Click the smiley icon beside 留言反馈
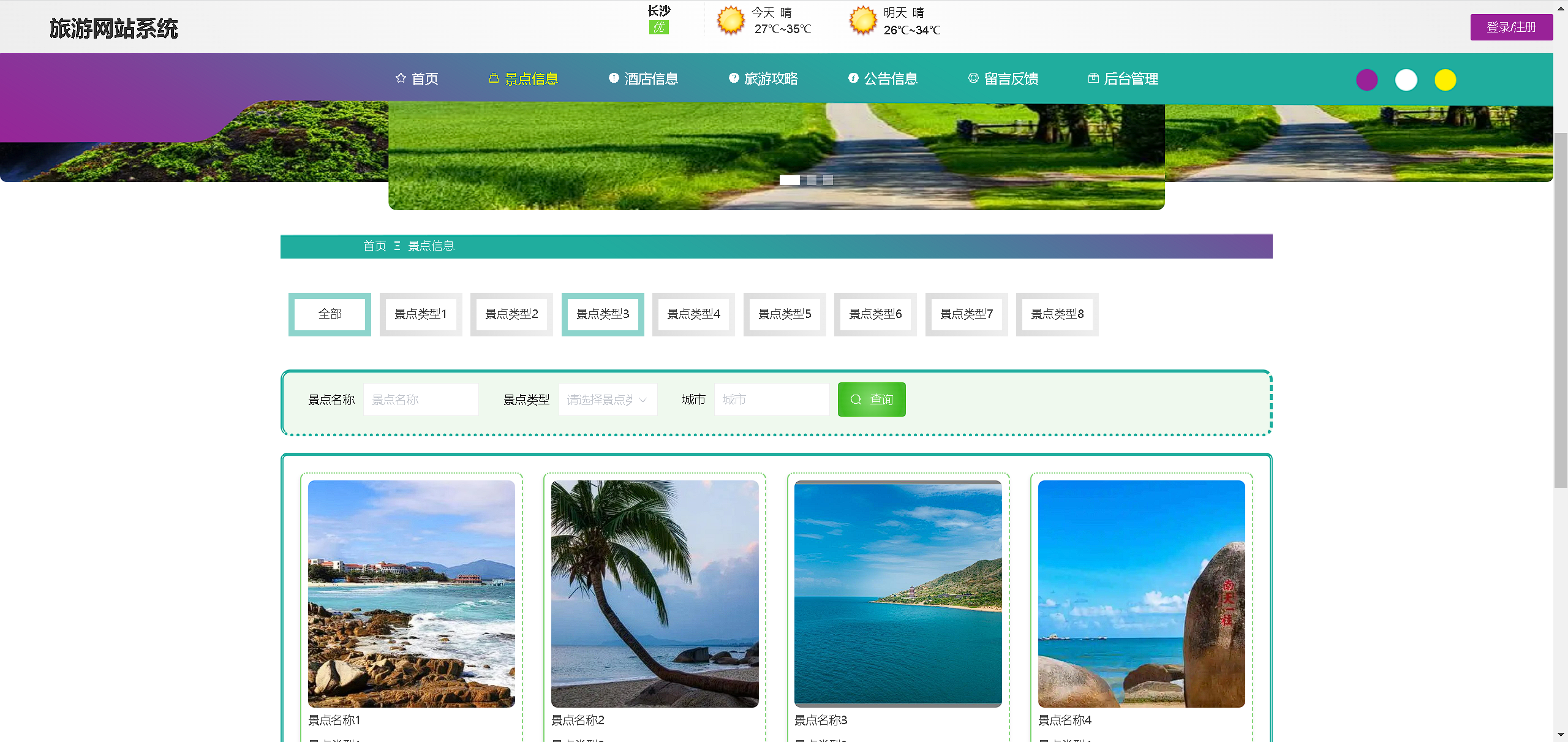Viewport: 1568px width, 742px height. [x=973, y=78]
